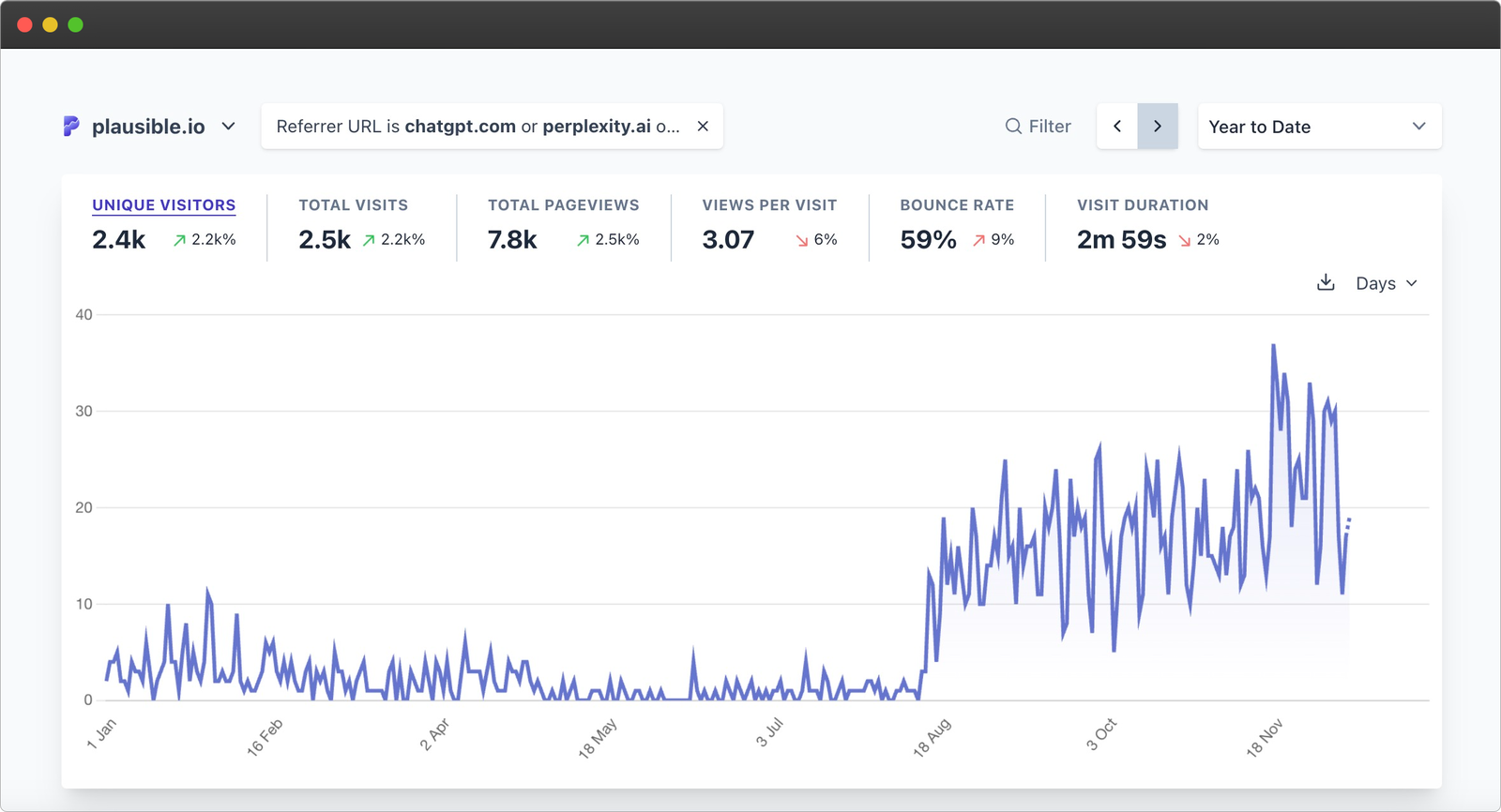Switch graph to Visit Duration

tap(1143, 205)
